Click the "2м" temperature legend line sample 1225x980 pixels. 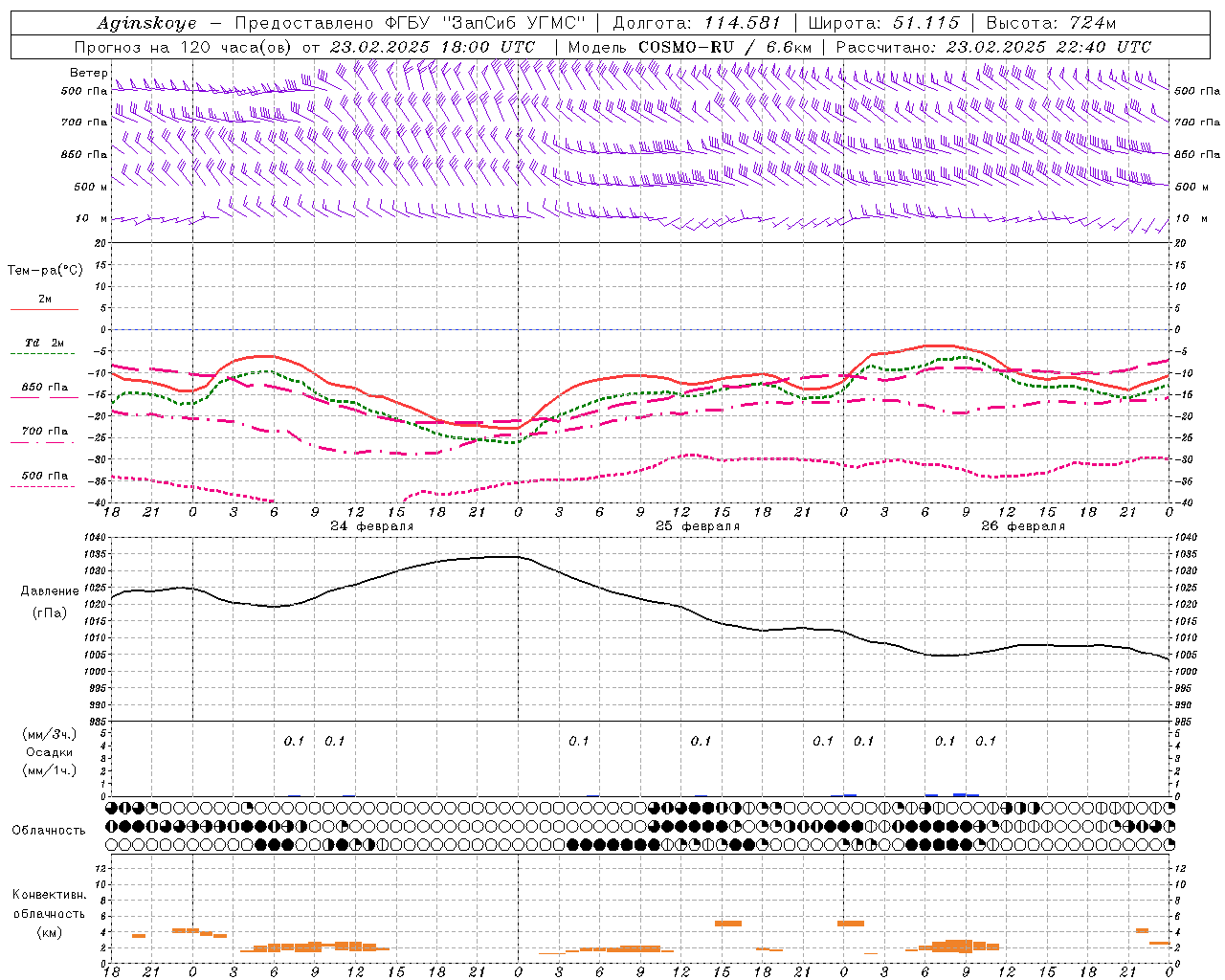44,309
